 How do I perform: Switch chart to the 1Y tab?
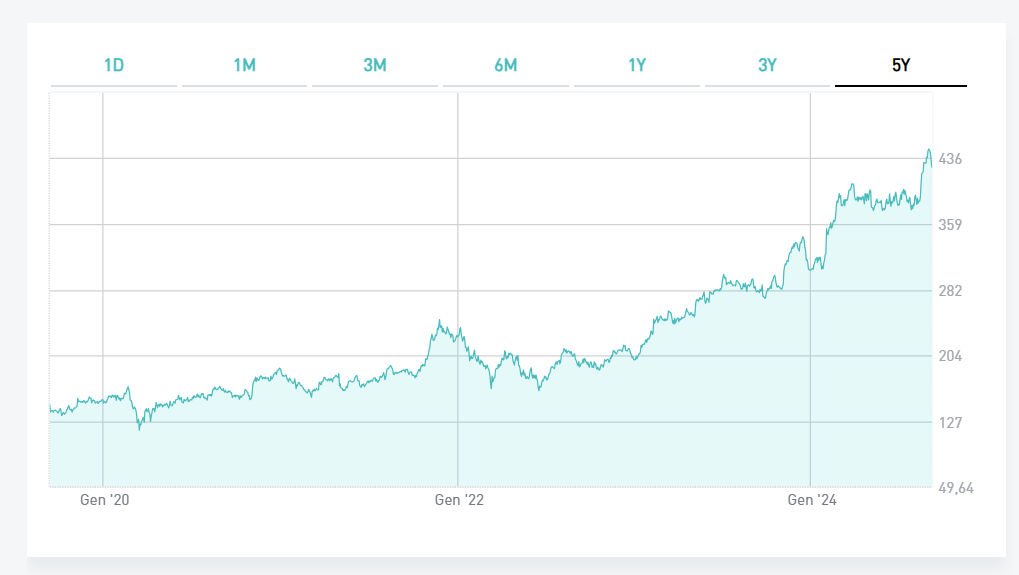pos(637,66)
